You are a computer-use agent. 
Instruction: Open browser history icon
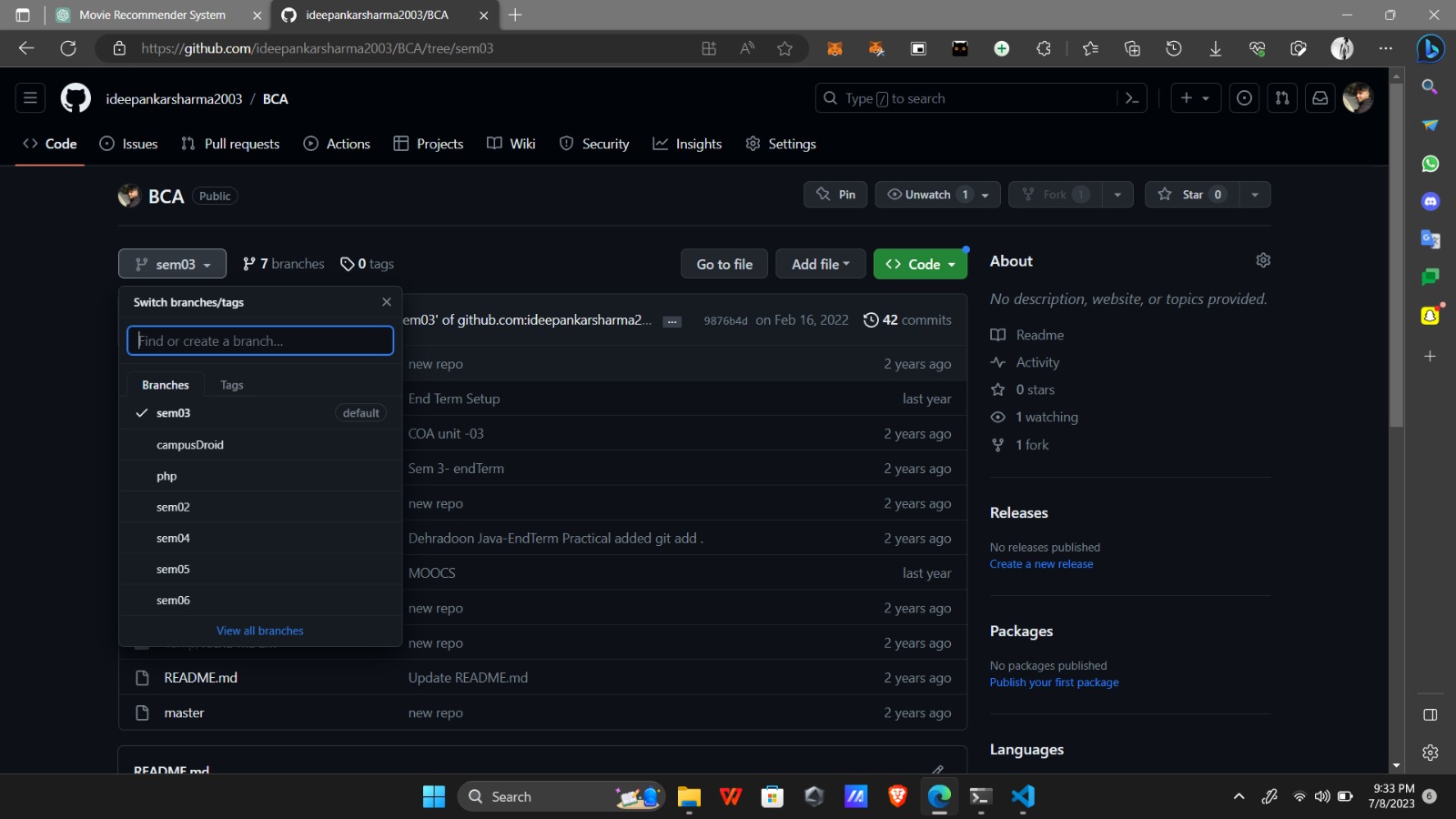(x=1174, y=48)
